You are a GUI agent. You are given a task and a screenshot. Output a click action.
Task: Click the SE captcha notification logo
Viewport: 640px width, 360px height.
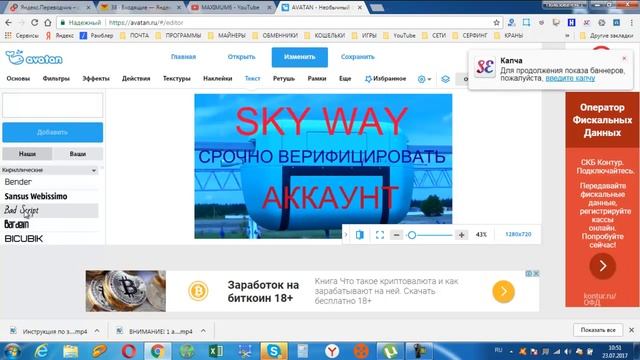tap(485, 67)
